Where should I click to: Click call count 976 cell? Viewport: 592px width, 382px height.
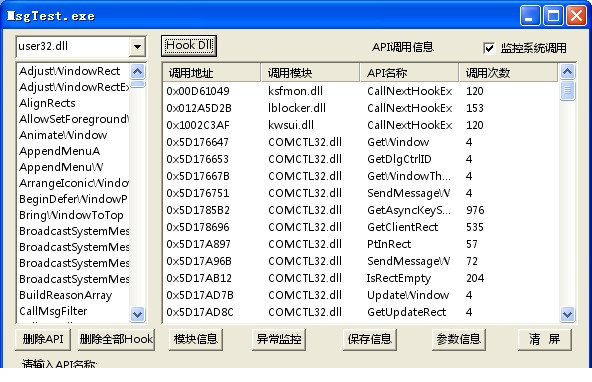[x=475, y=210]
